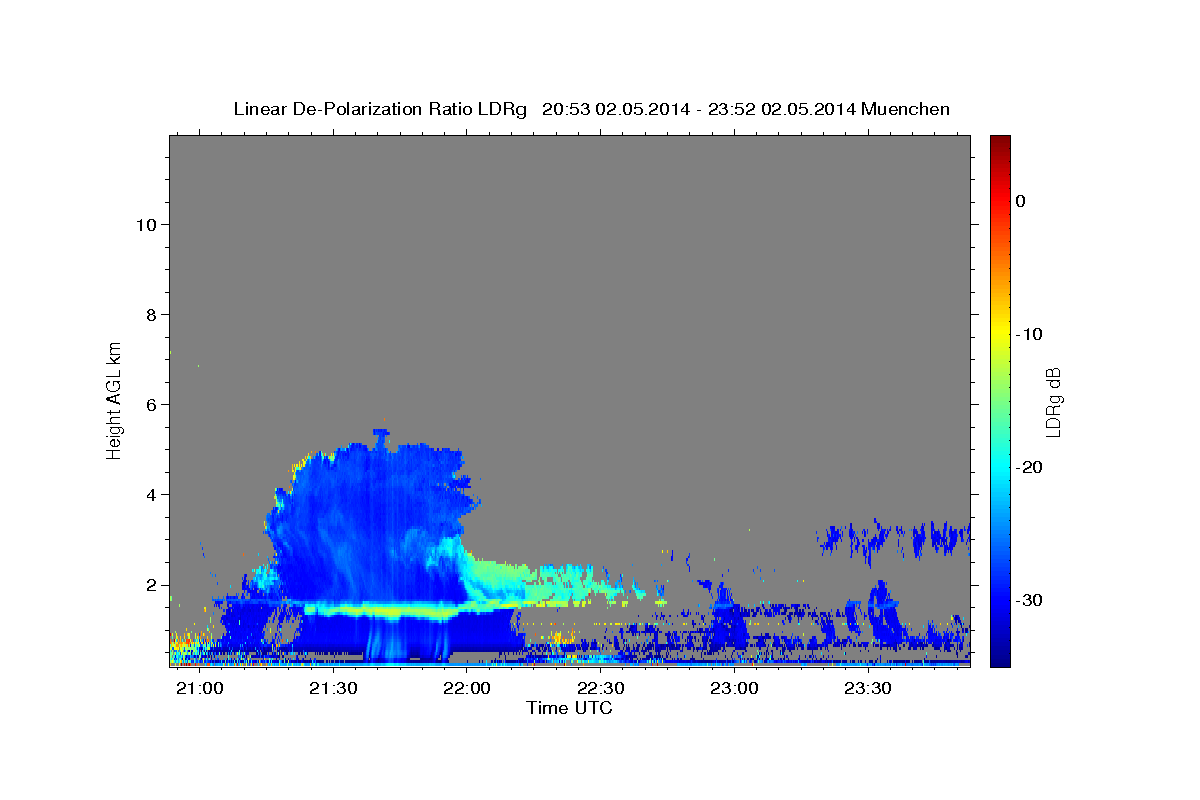Click the plot title 'Linear De-Polarization Ratio LDRg'

(380, 109)
